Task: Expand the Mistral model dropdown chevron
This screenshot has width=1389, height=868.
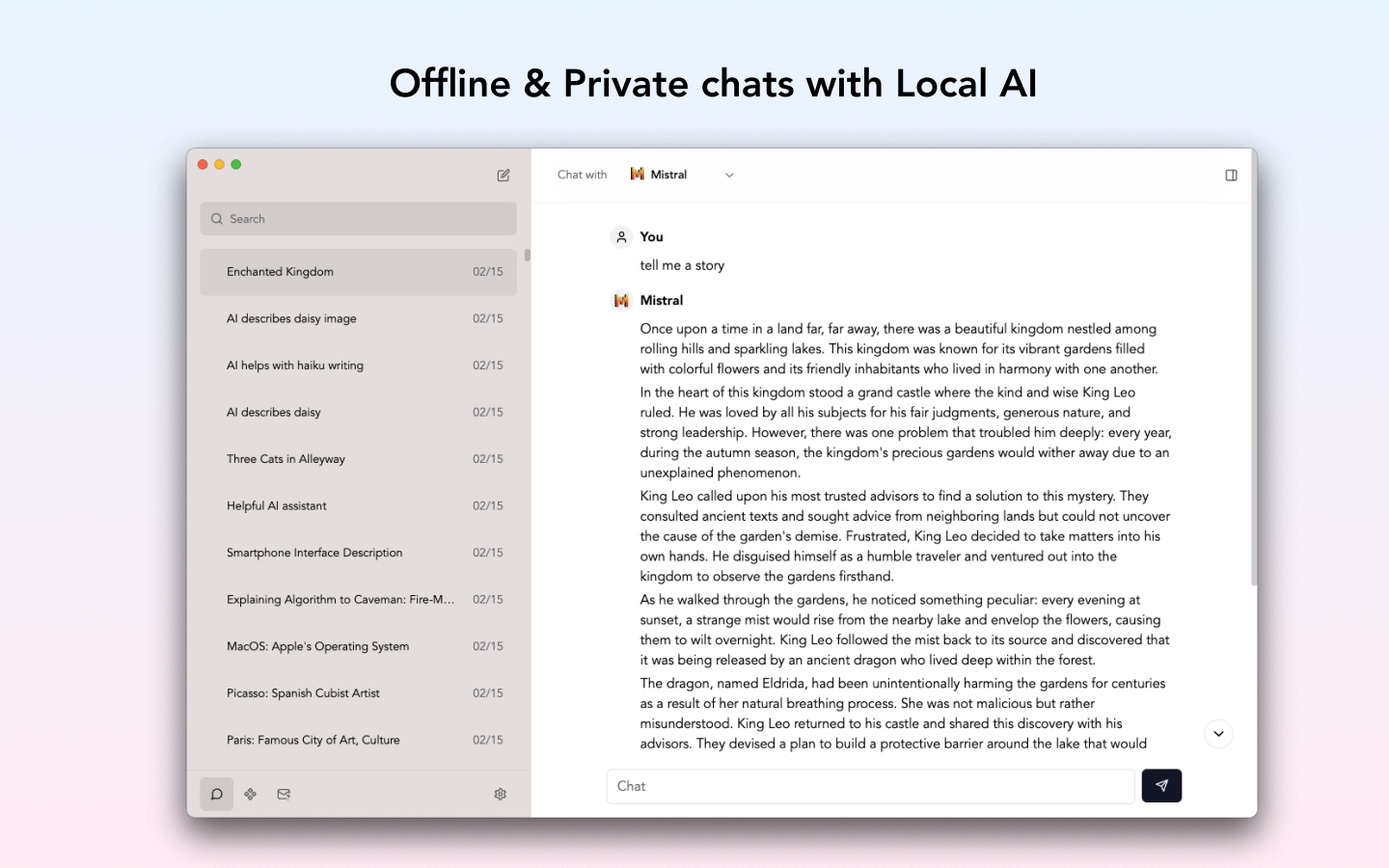Action: click(x=729, y=176)
